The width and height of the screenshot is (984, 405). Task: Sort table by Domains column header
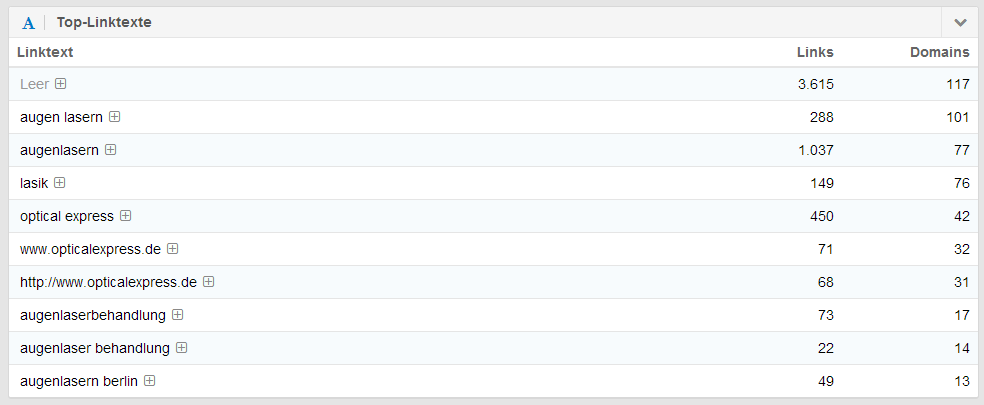[x=939, y=52]
